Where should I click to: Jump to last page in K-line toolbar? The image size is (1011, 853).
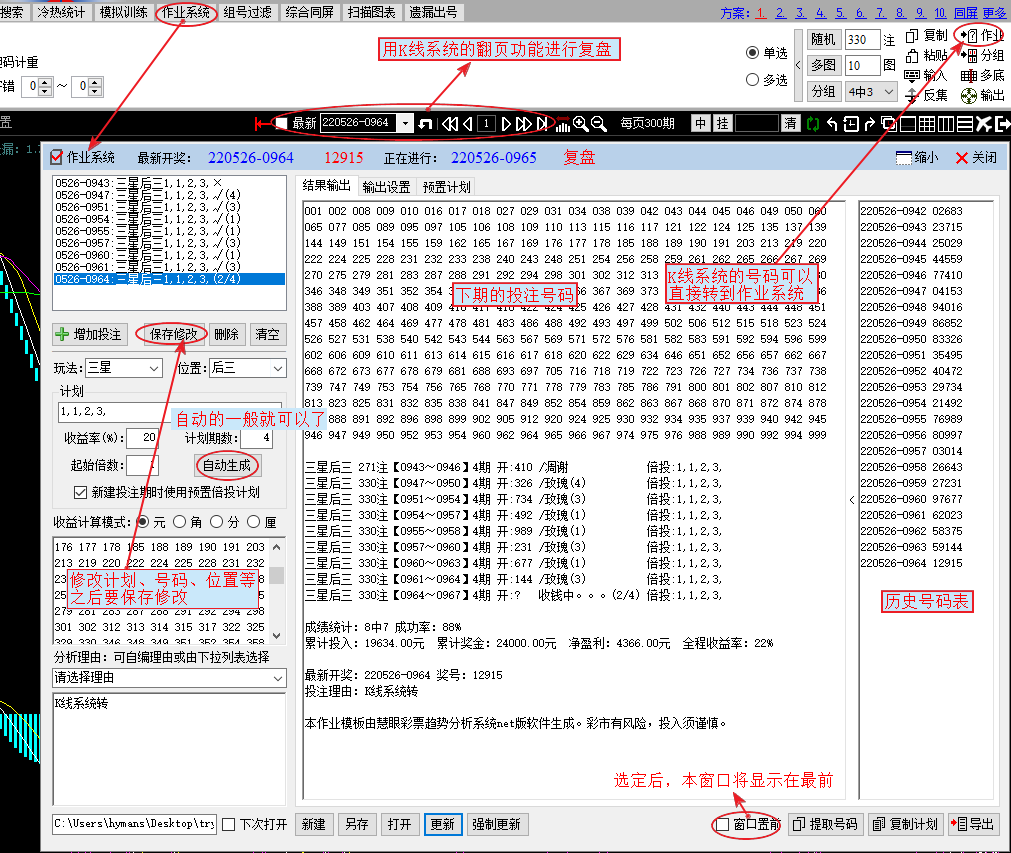click(542, 124)
